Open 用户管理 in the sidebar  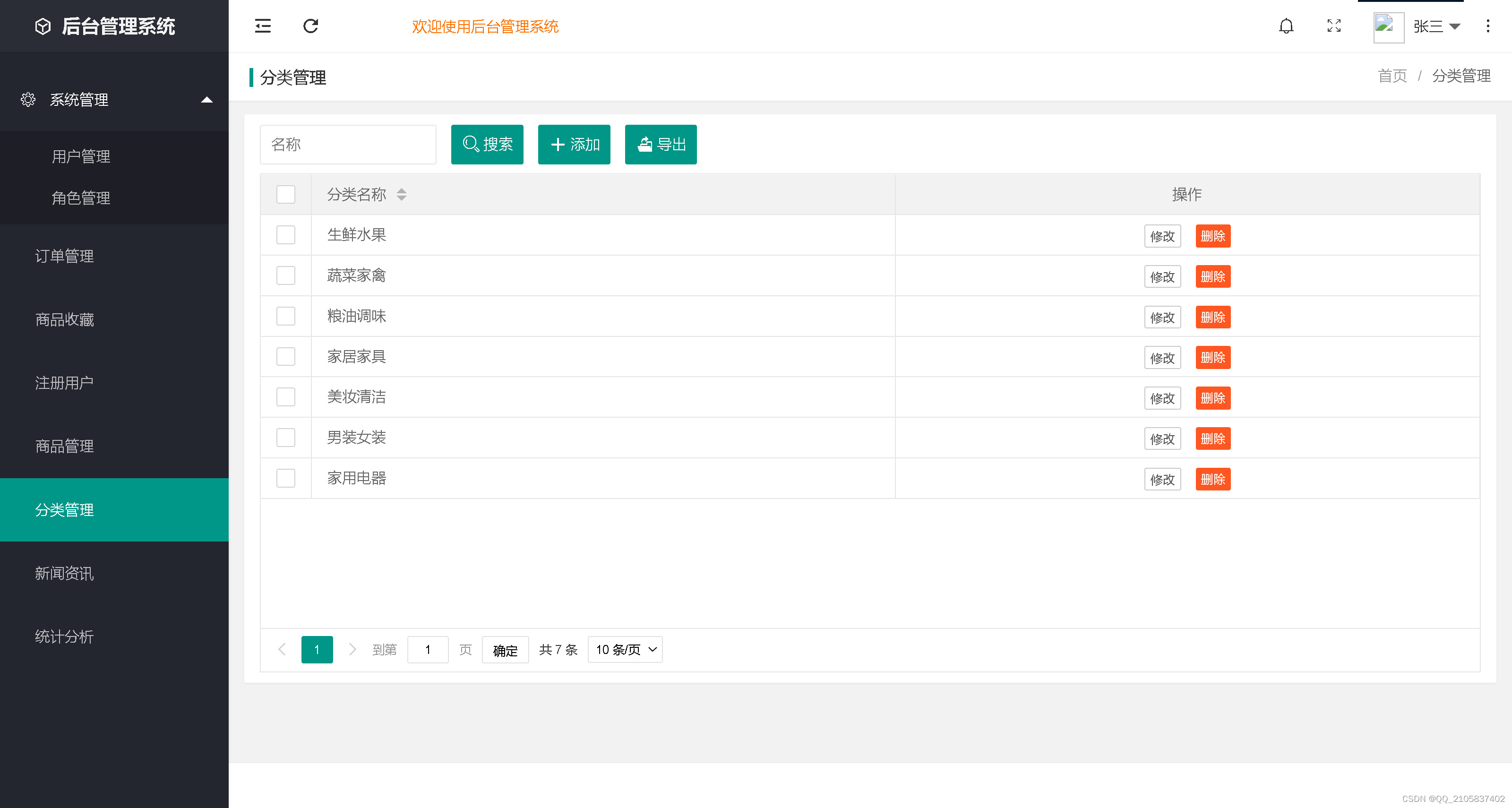(81, 156)
